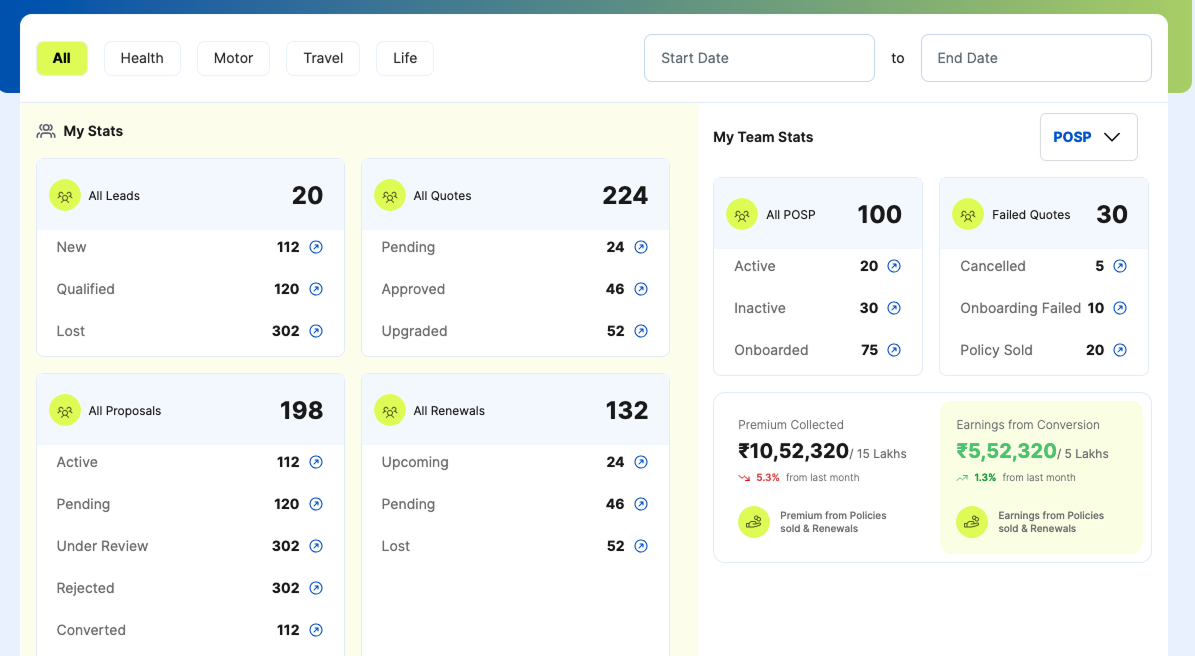Open Onboarding Failed arrow icon

1120,308
